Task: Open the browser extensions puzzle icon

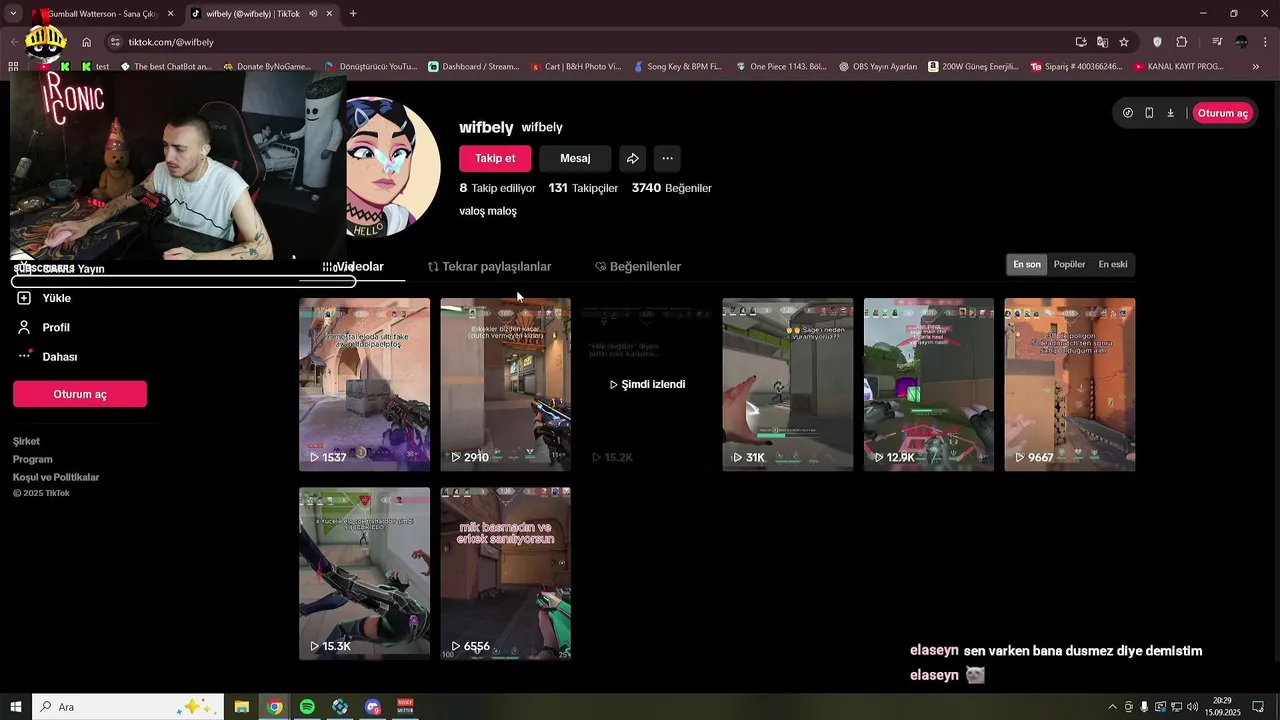Action: point(1182,42)
